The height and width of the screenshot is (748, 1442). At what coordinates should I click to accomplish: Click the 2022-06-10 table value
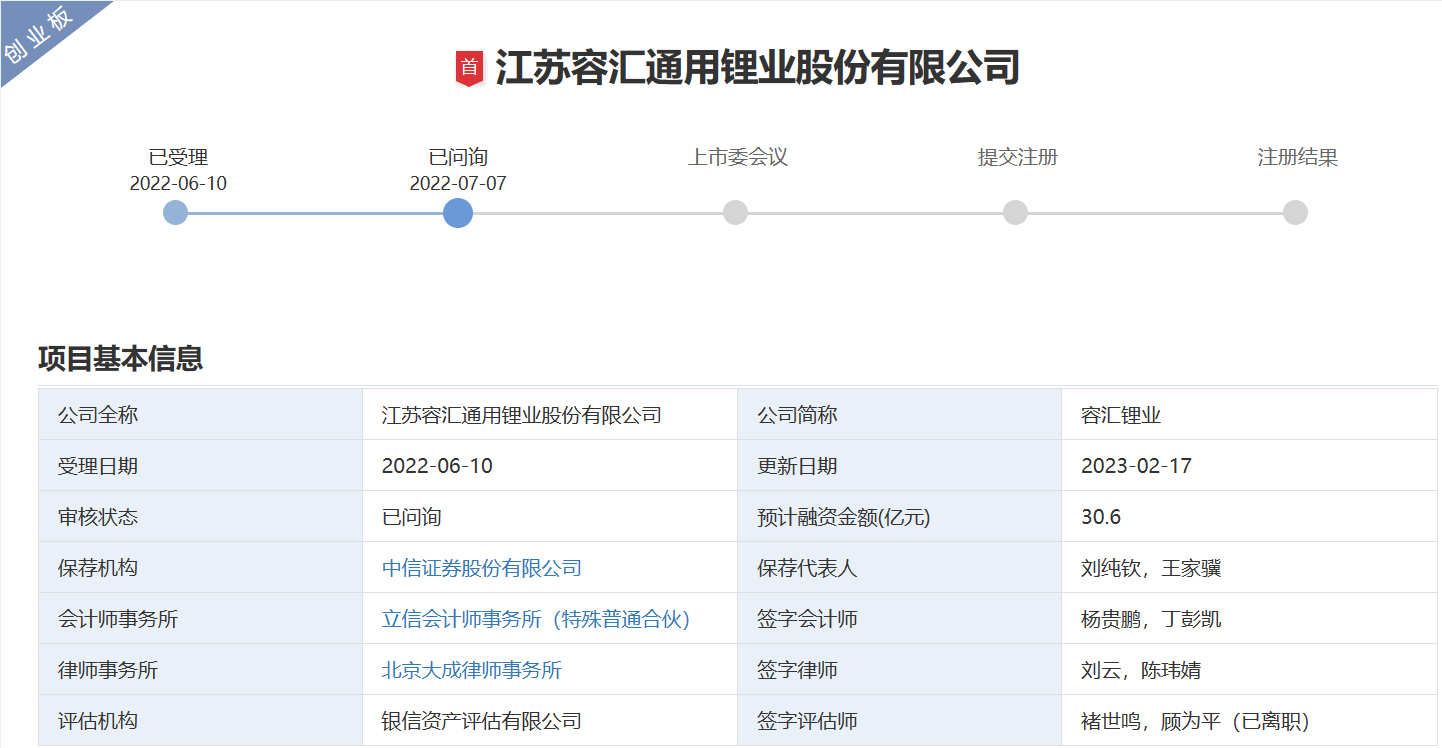click(549, 466)
